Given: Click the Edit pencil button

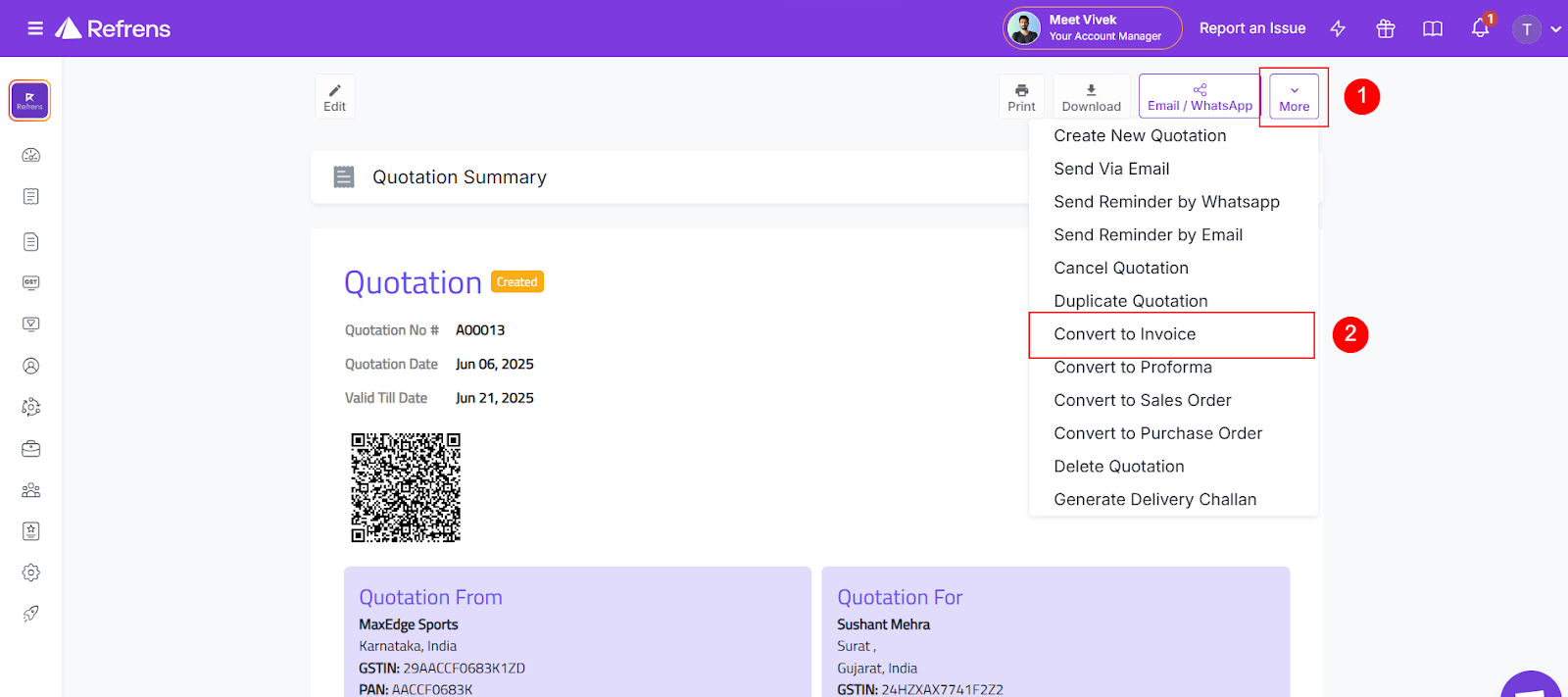Looking at the screenshot, I should (x=335, y=97).
